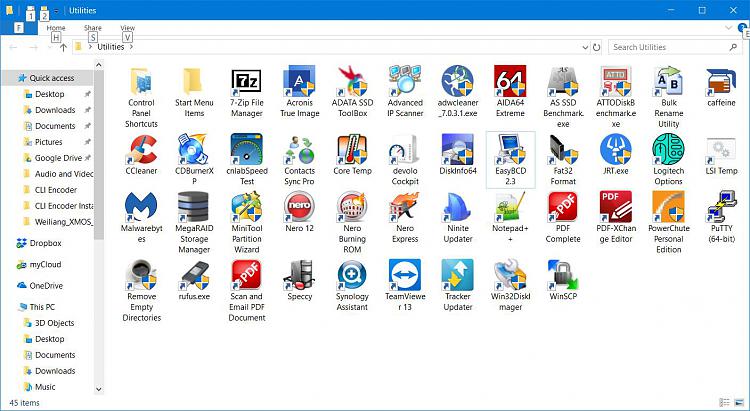
Task: Click the rufus.exe icon
Action: 194,276
